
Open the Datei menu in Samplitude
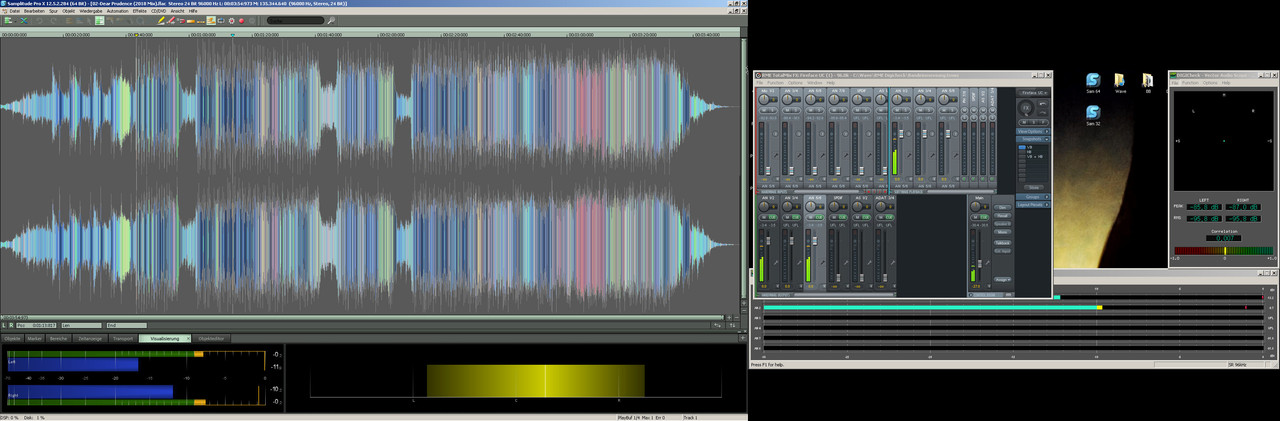pyautogui.click(x=14, y=11)
